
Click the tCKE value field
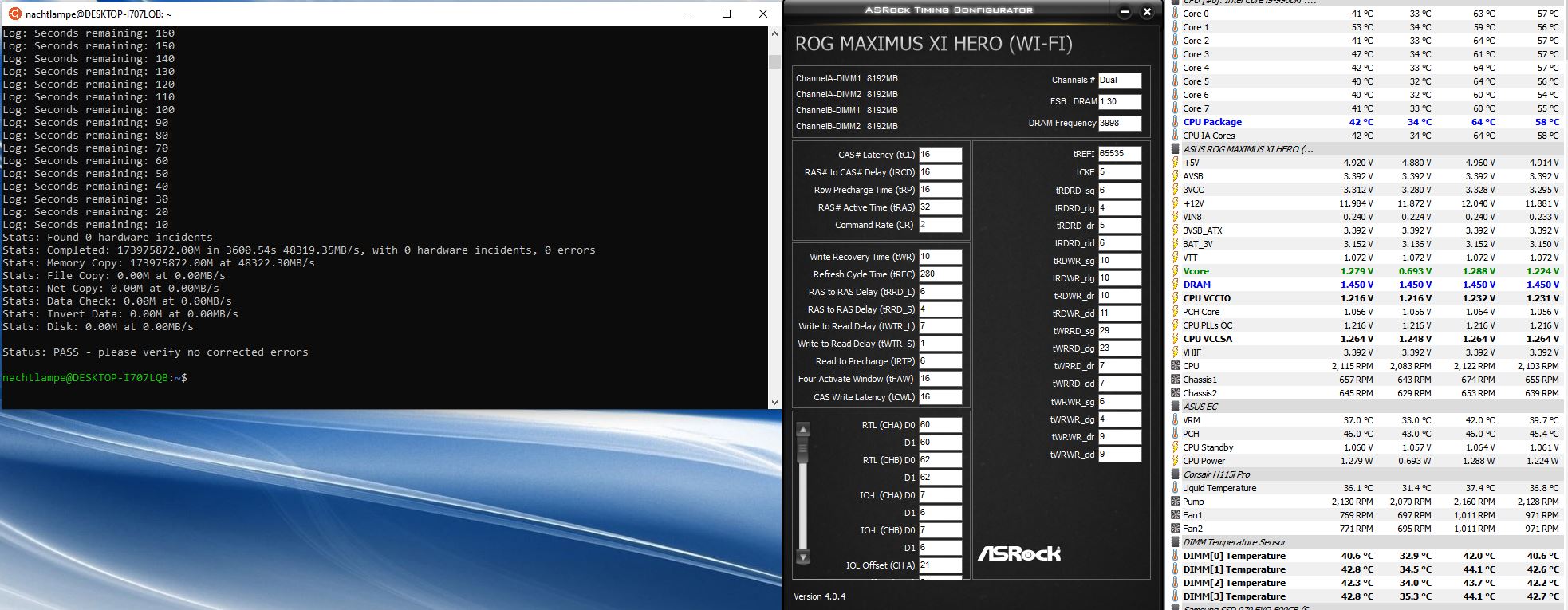(x=1120, y=172)
